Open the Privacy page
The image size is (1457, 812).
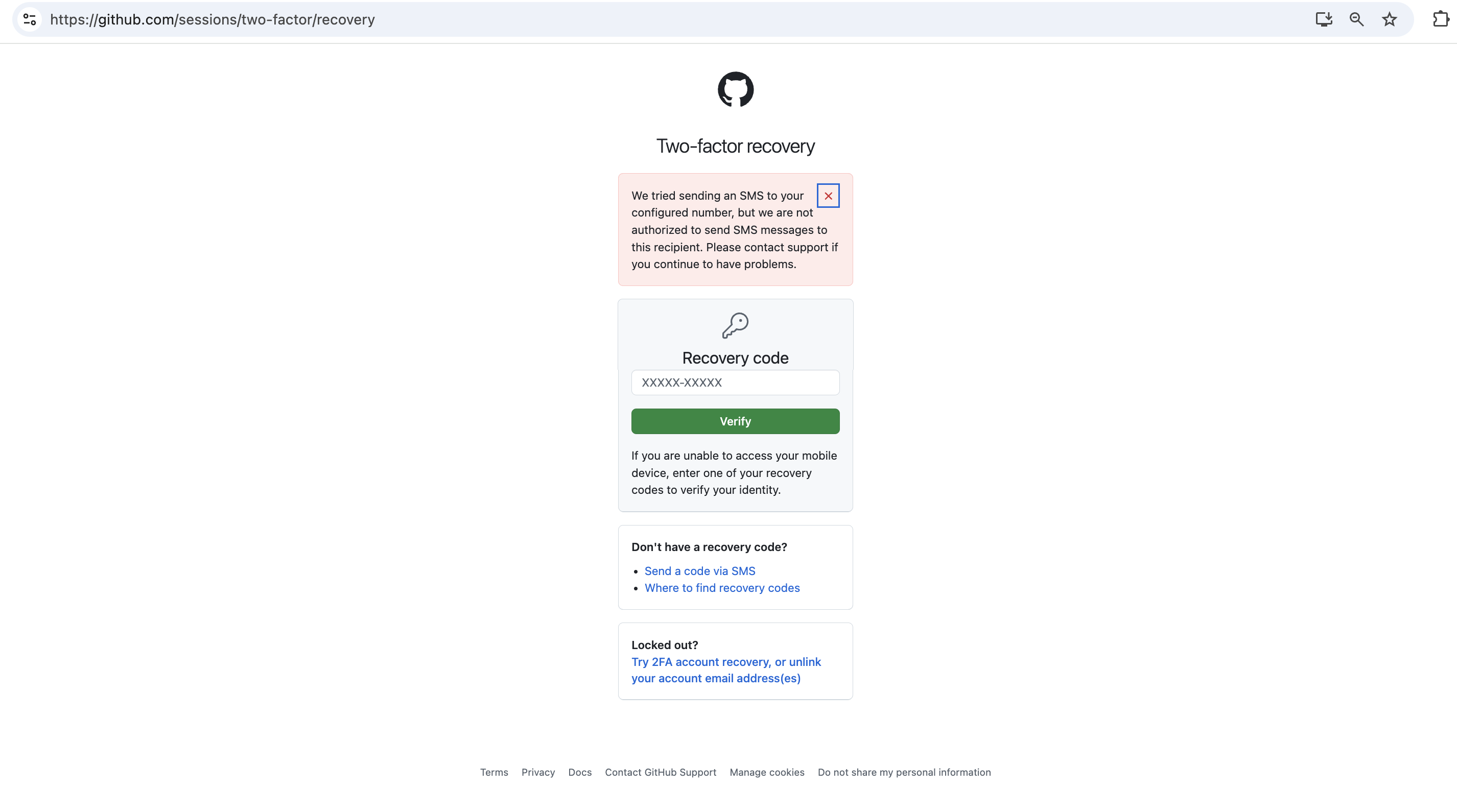[x=538, y=772]
